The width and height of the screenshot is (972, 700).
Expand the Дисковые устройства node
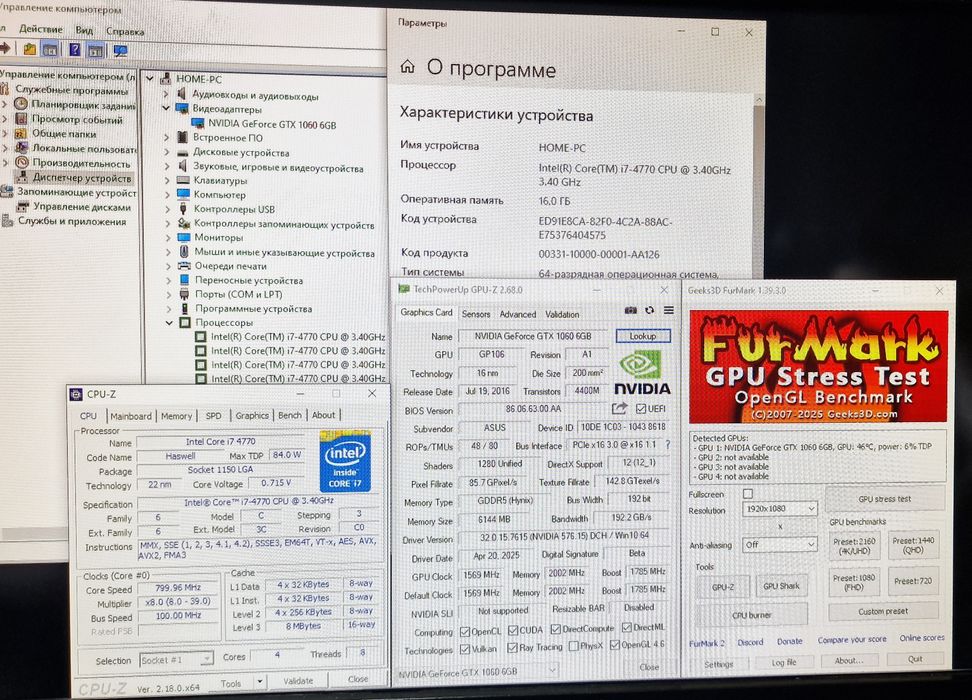point(166,152)
